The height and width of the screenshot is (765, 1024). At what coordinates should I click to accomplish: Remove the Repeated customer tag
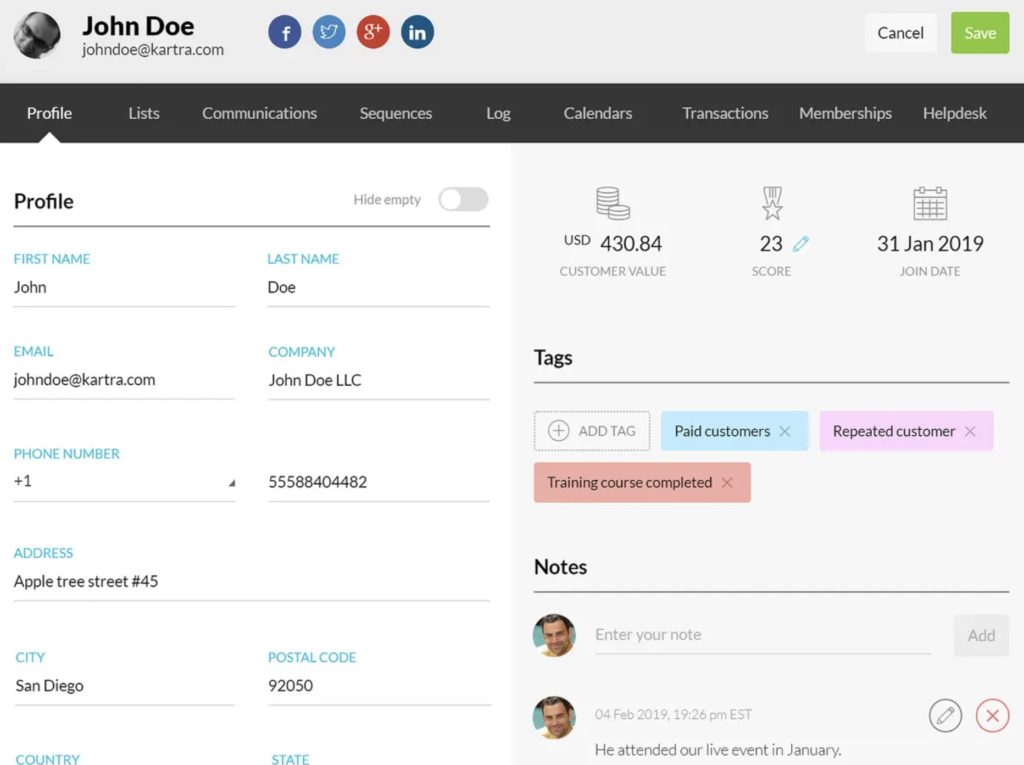(x=970, y=431)
